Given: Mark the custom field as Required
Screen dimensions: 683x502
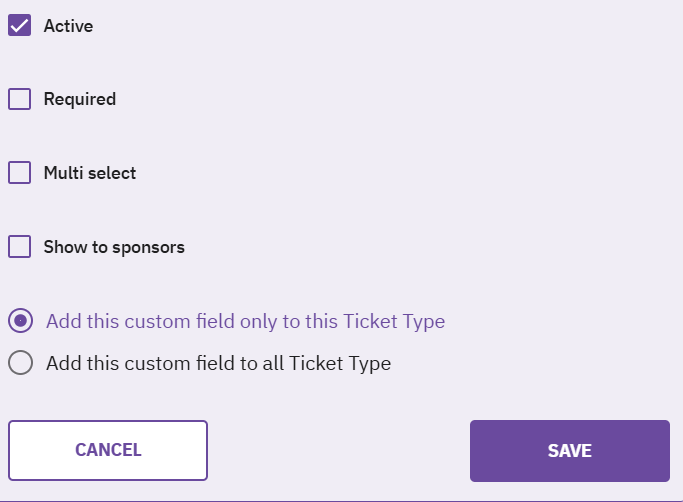Looking at the screenshot, I should point(20,99).
